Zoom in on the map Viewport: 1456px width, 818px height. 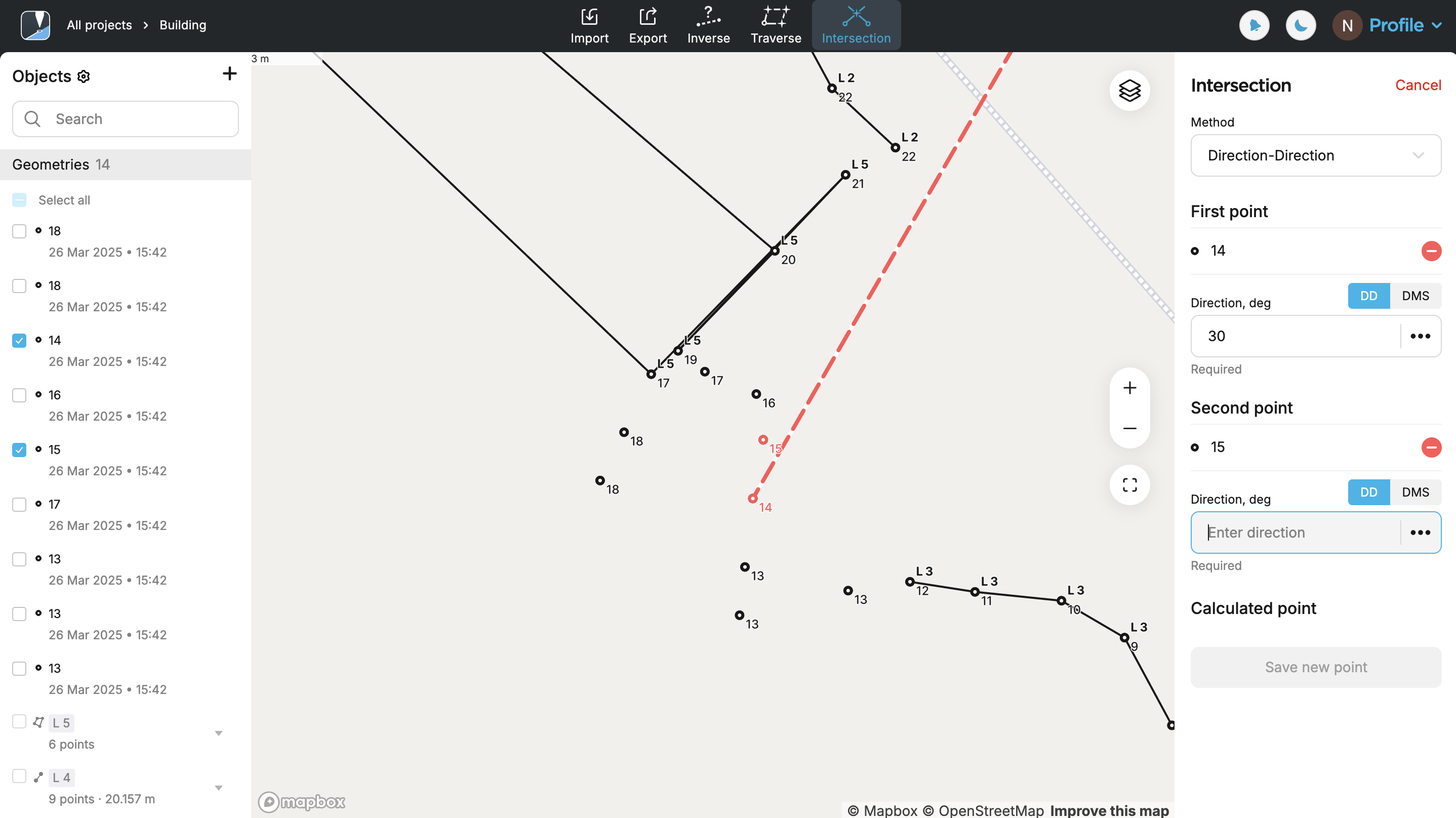click(x=1129, y=388)
